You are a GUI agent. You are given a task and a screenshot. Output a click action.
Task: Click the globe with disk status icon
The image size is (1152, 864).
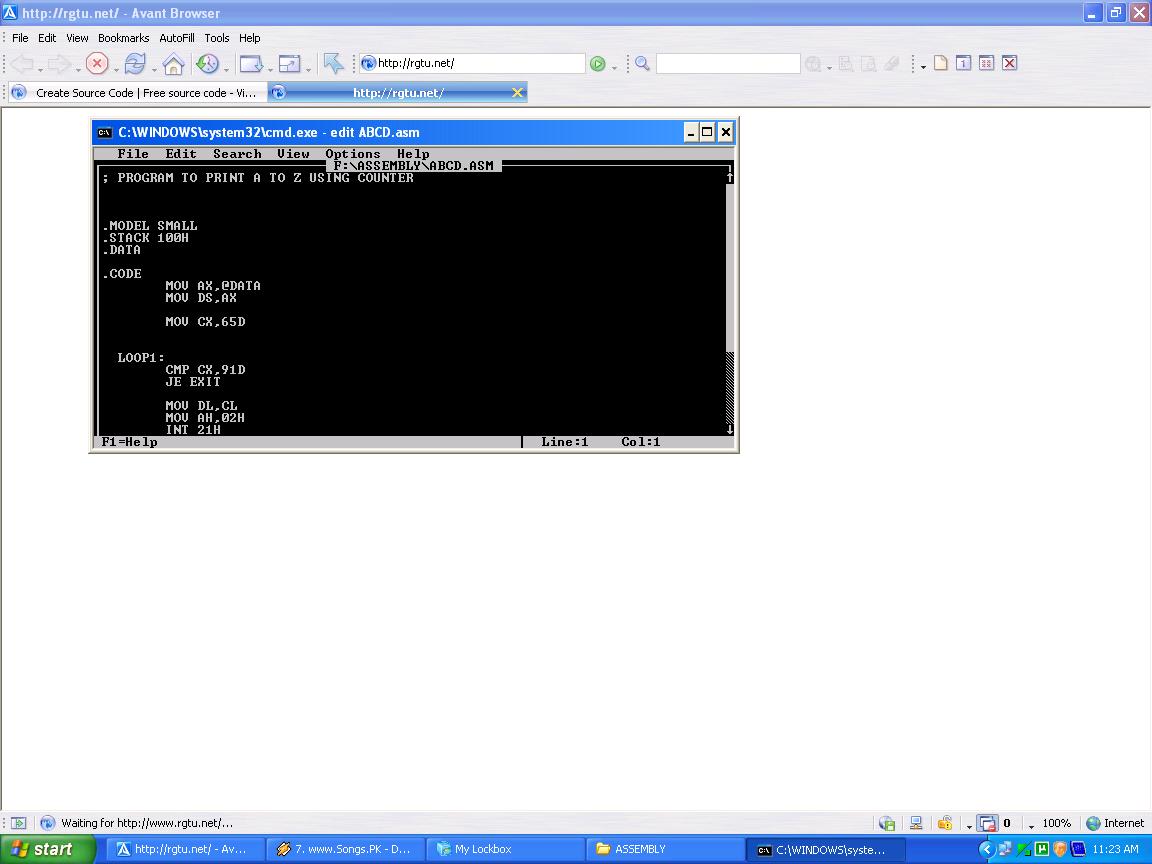point(887,824)
